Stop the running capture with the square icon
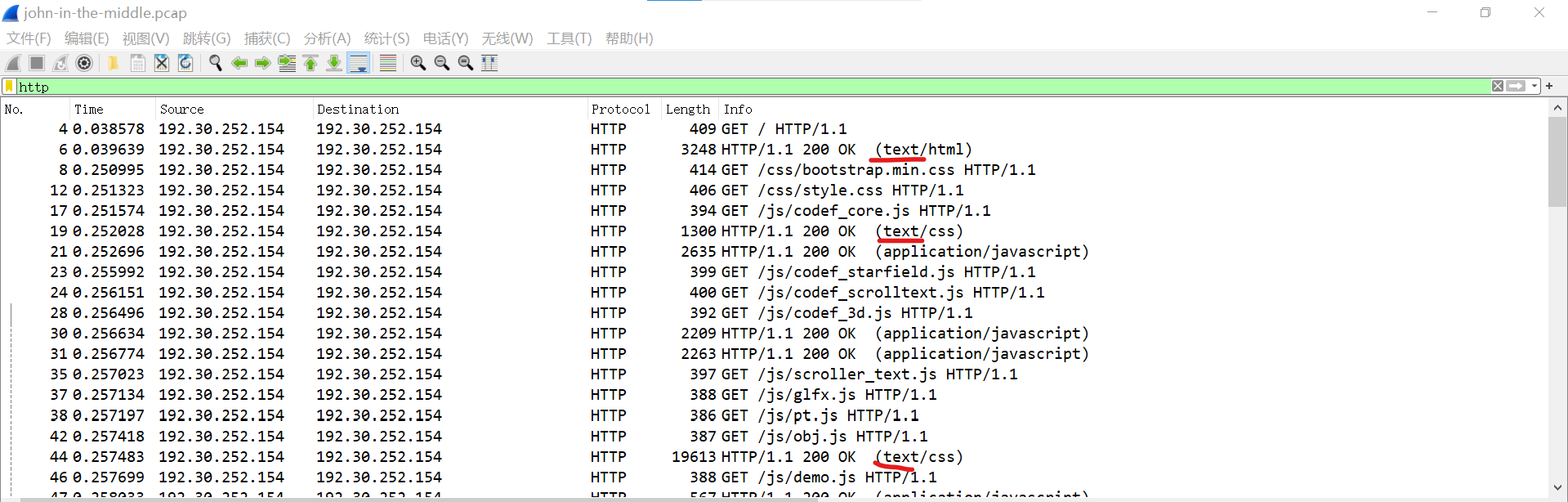The height and width of the screenshot is (502, 1568). click(37, 63)
